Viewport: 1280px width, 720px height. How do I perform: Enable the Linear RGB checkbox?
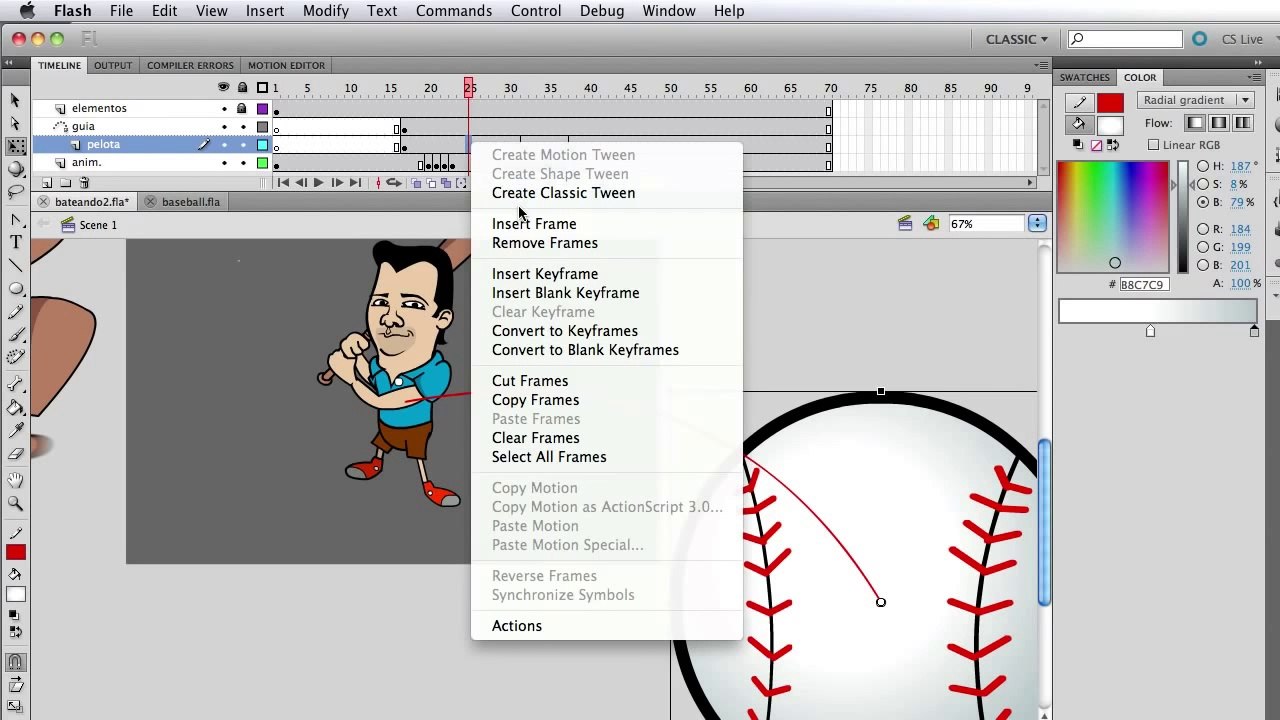tap(1154, 145)
